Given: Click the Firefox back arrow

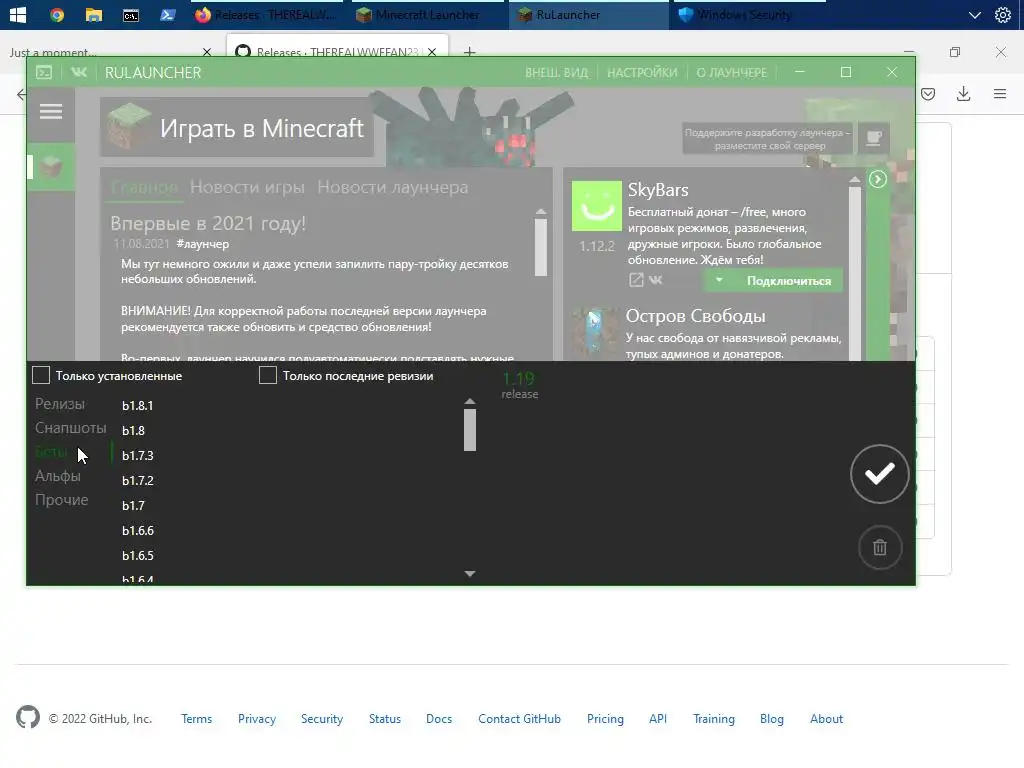Looking at the screenshot, I should pyautogui.click(x=21, y=95).
